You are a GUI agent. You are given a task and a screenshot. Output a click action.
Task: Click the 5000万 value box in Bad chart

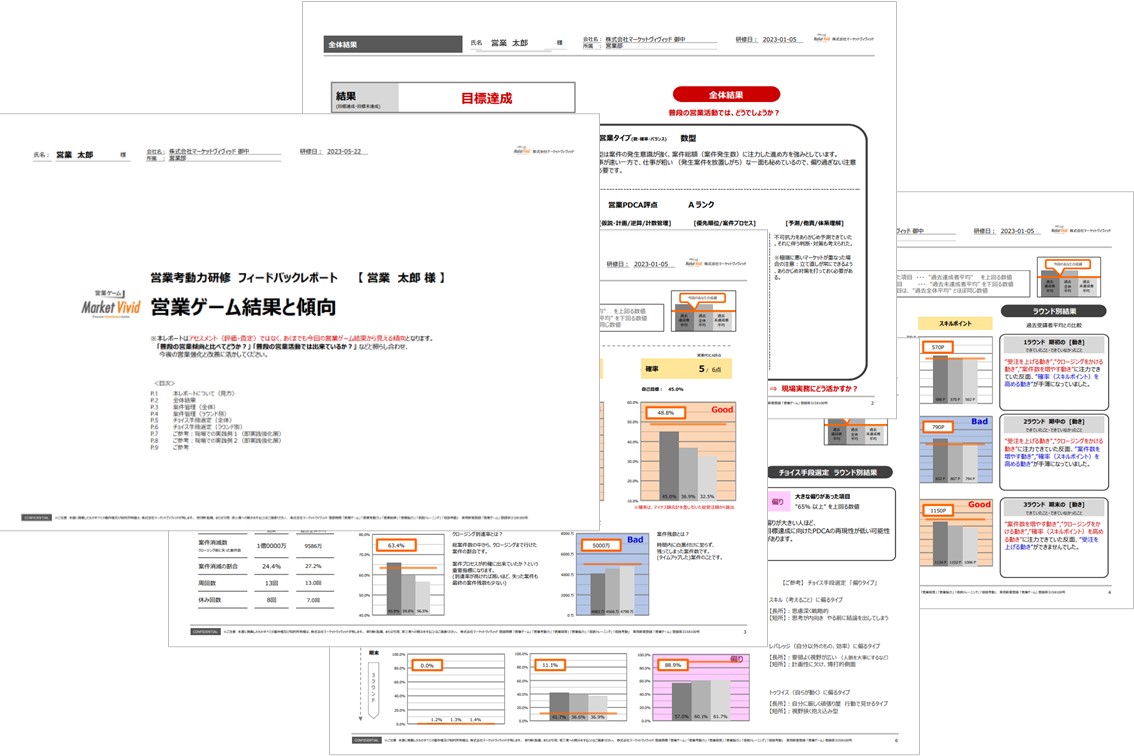[601, 545]
